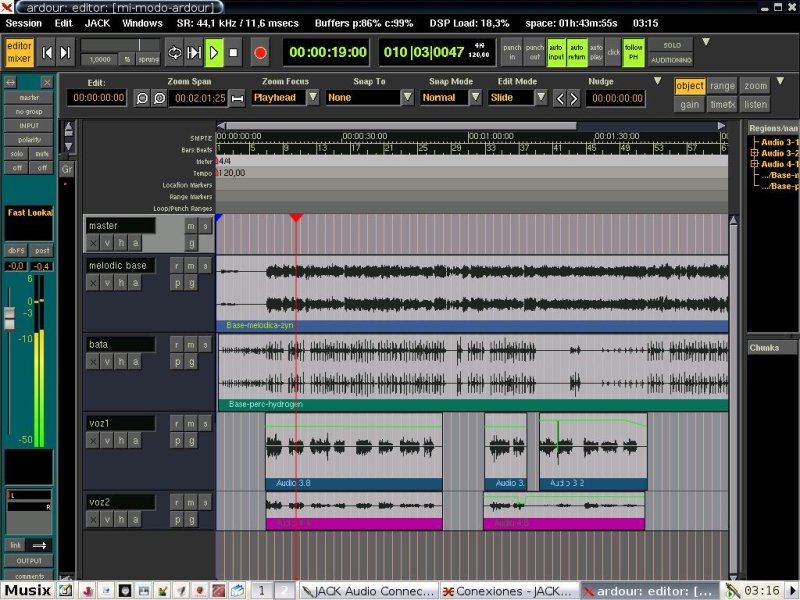Jump to session end in transport
Screen dimensions: 800x600
click(65, 53)
